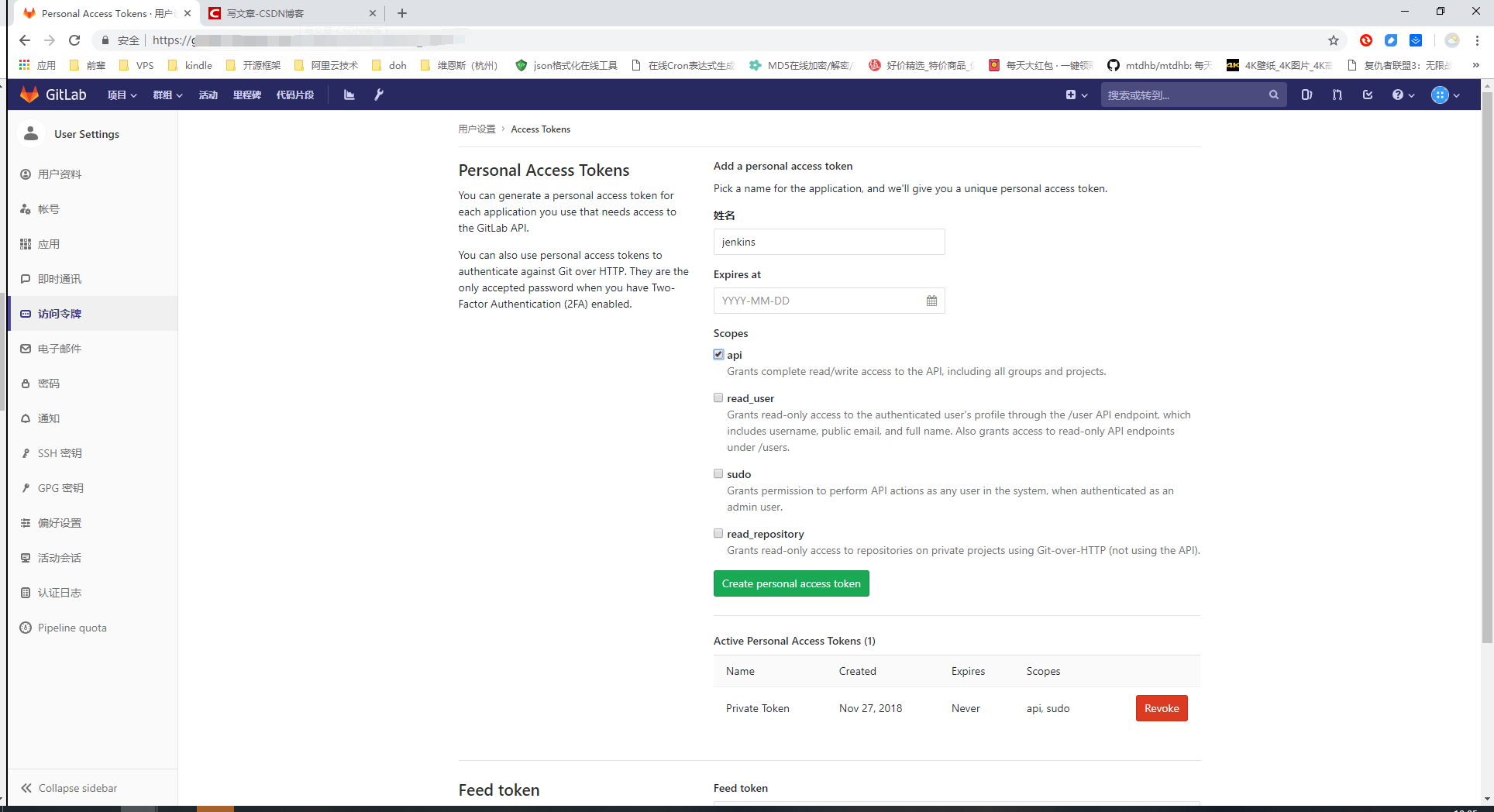The image size is (1494, 812).
Task: Click the GitLab fox logo
Action: tap(29, 95)
